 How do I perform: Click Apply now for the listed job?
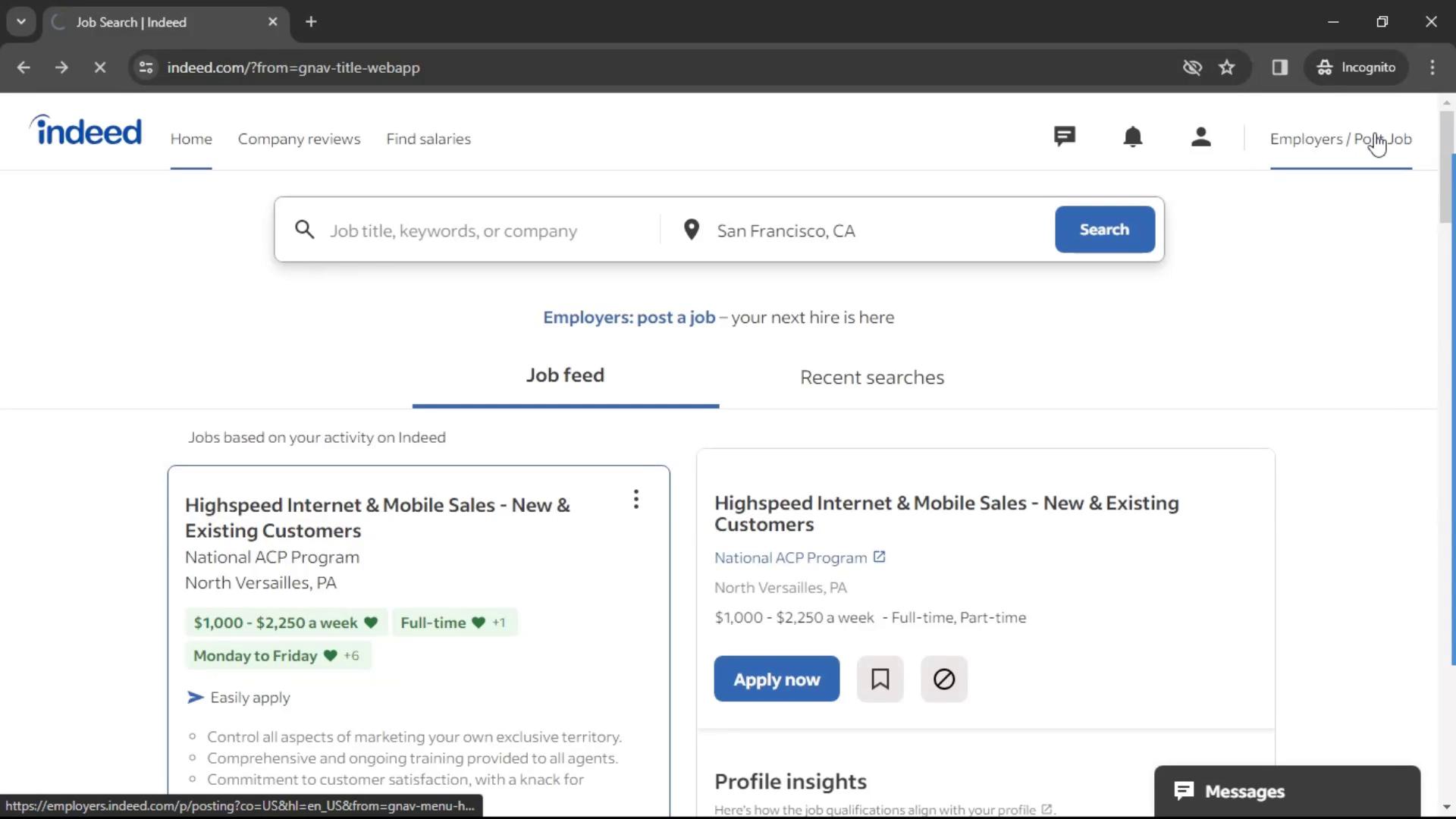tap(776, 679)
